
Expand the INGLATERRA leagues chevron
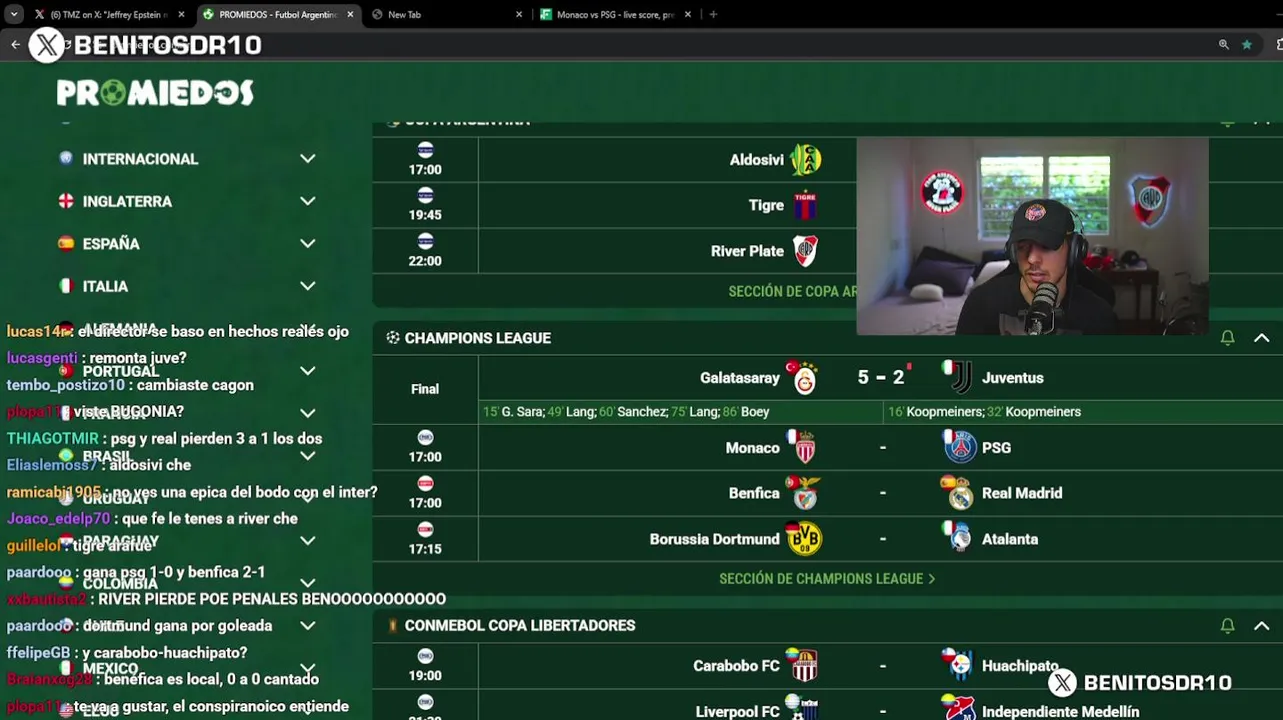[308, 201]
